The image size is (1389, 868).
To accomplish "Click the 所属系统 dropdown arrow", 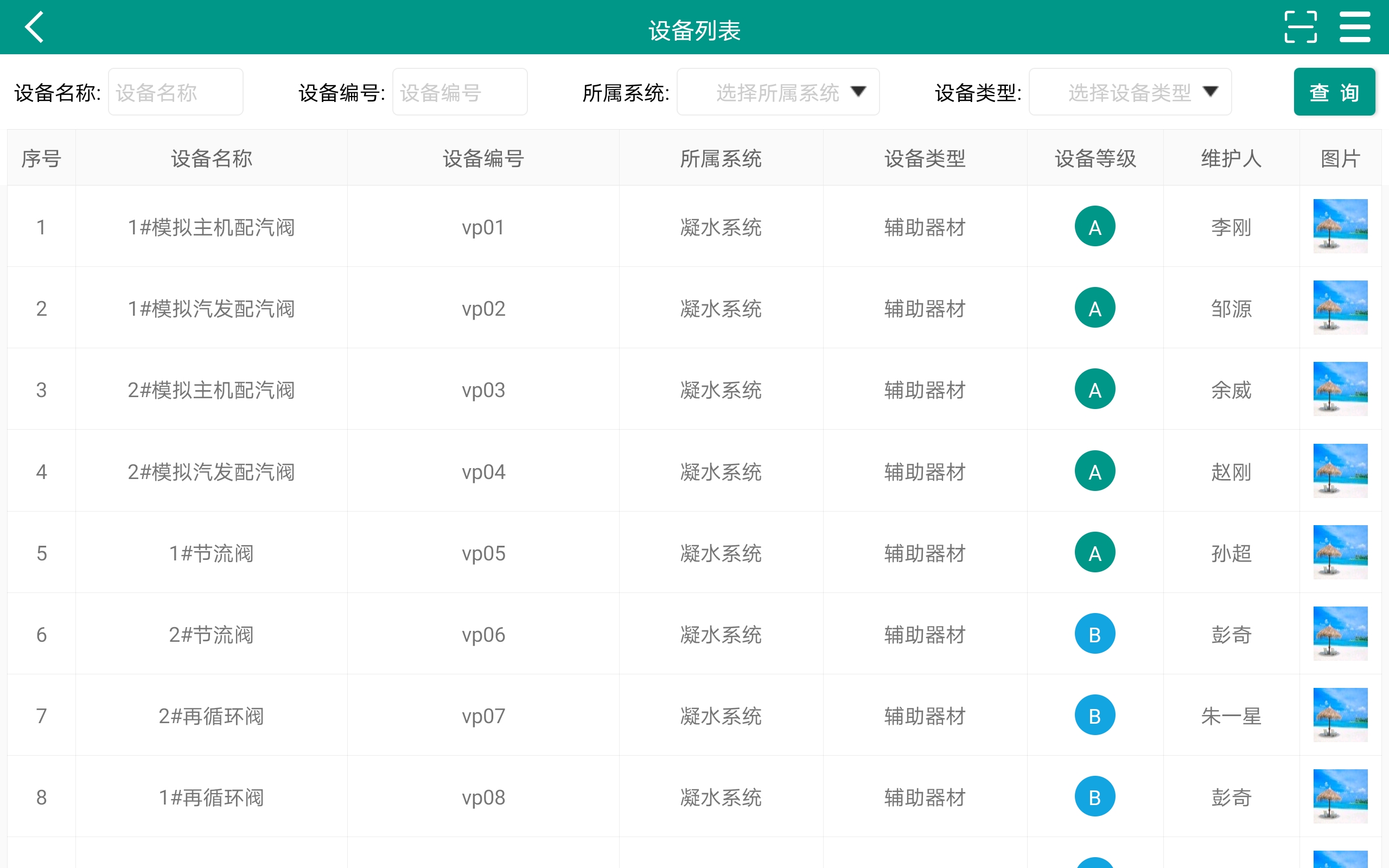I will 858,92.
